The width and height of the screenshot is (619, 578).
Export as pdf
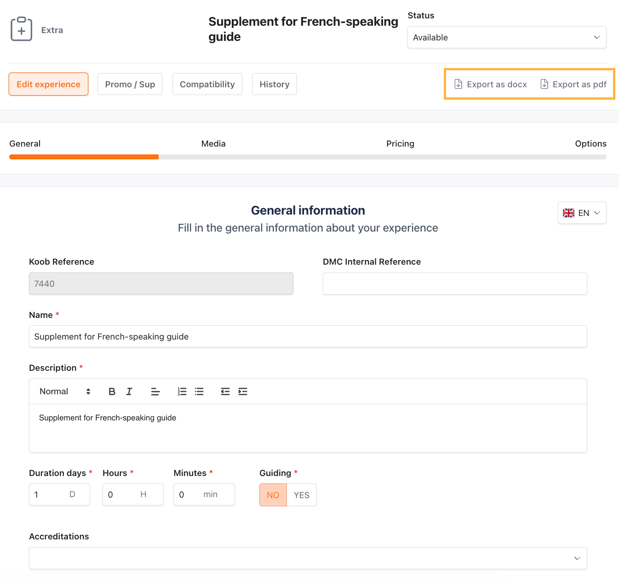pyautogui.click(x=573, y=85)
